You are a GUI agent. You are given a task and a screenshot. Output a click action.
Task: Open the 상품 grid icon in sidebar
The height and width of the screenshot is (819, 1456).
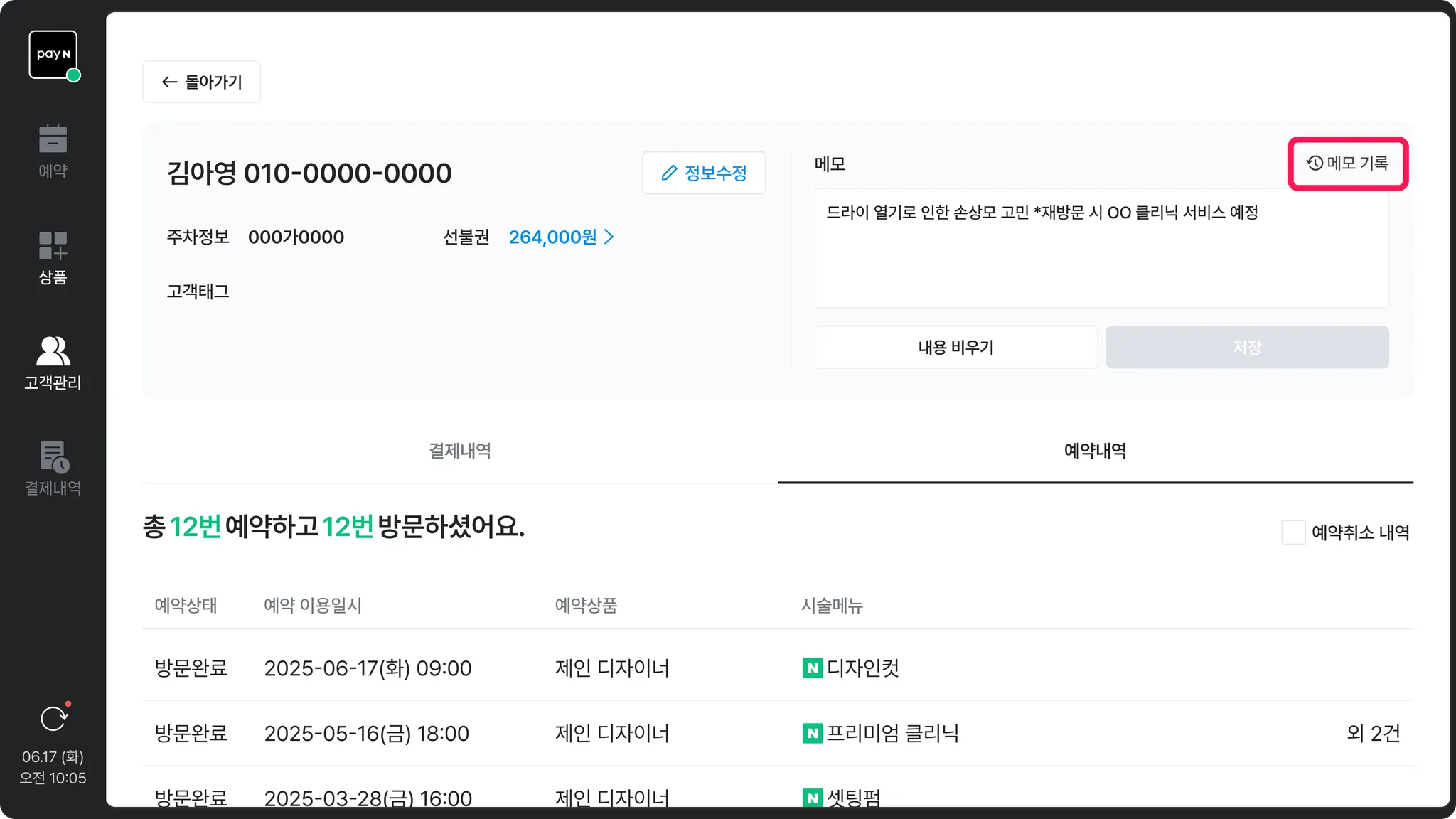53,245
